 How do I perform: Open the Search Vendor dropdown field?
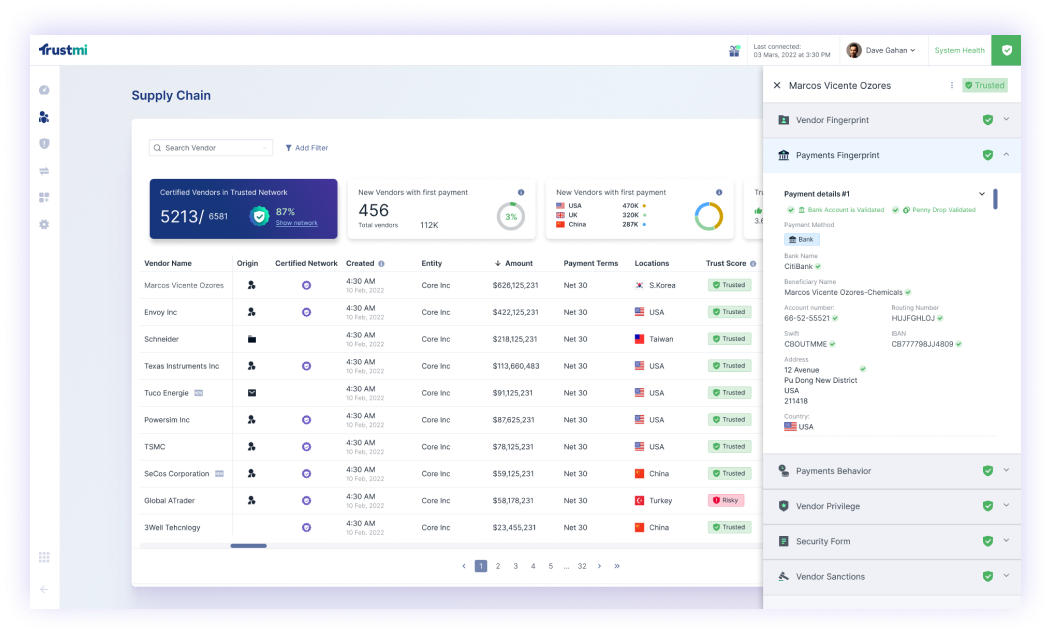(210, 147)
